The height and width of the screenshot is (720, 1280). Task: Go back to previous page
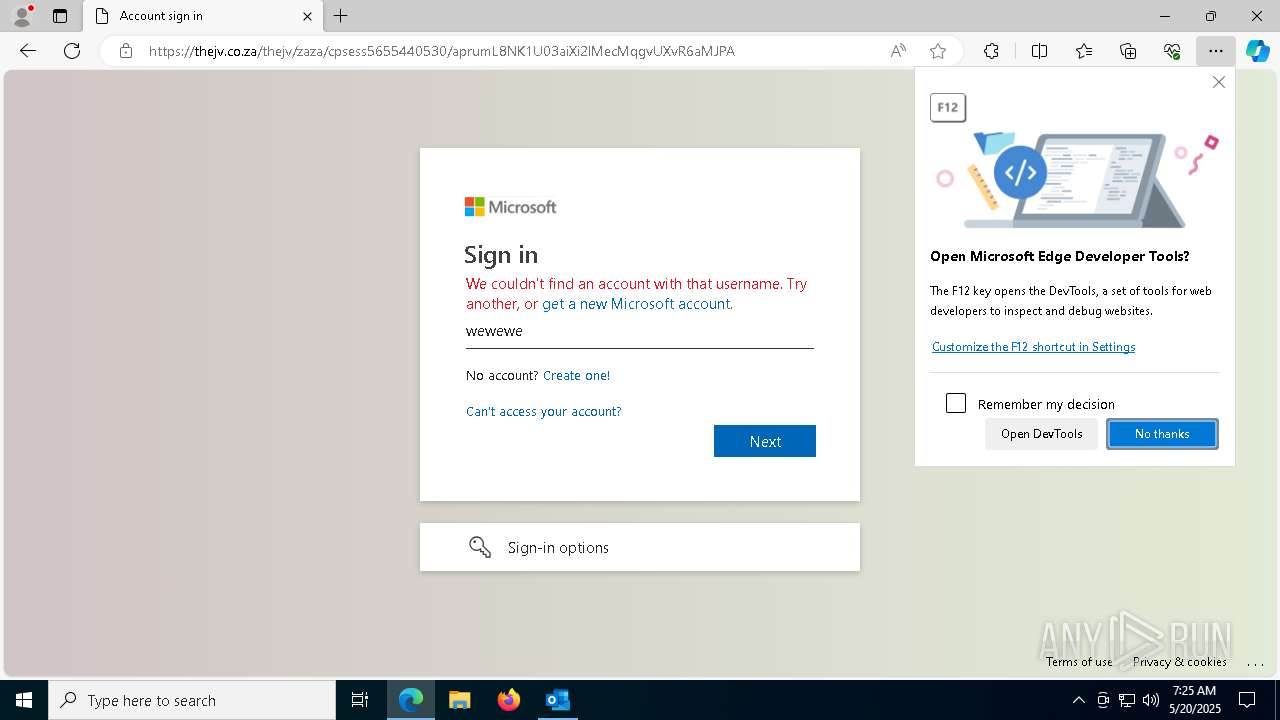pyautogui.click(x=28, y=51)
